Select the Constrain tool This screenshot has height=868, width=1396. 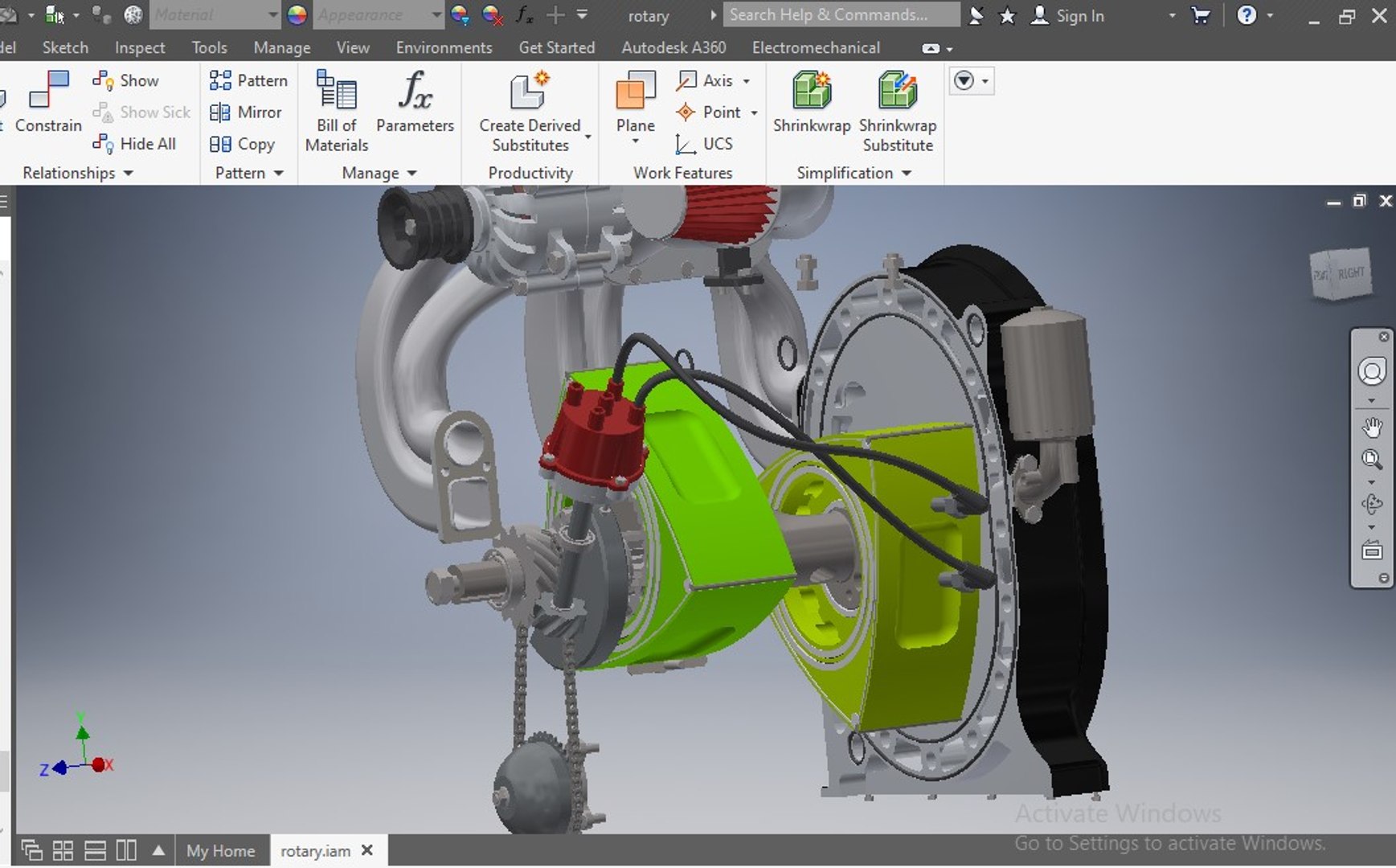click(x=48, y=101)
